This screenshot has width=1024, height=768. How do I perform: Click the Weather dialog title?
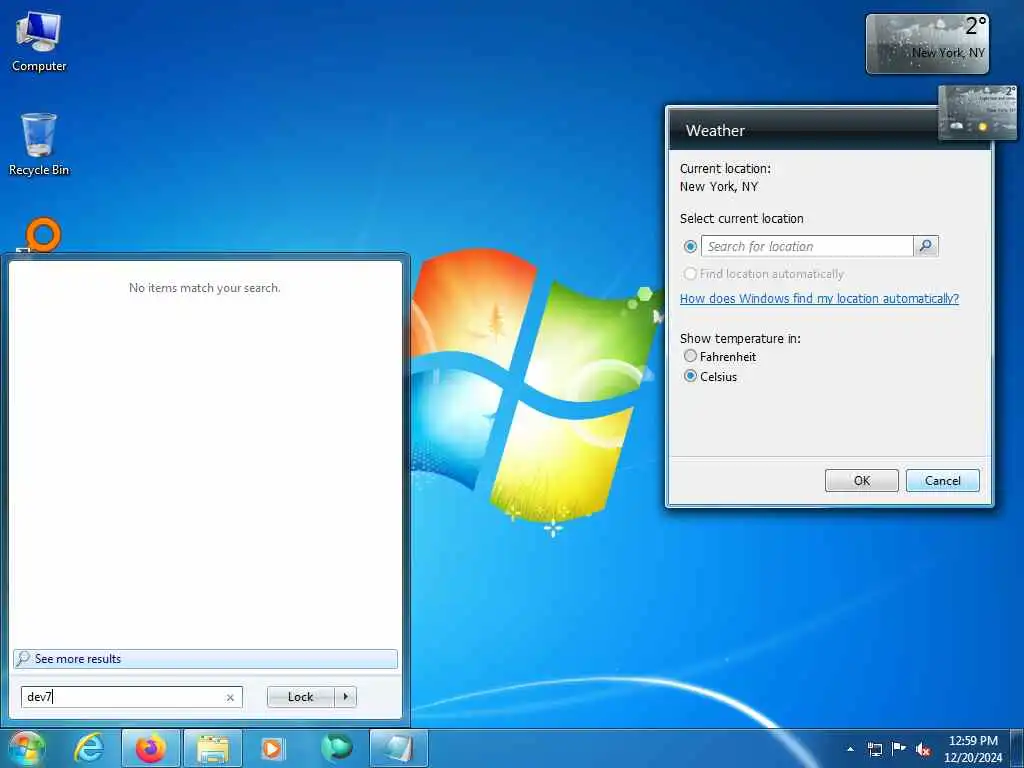click(x=715, y=131)
